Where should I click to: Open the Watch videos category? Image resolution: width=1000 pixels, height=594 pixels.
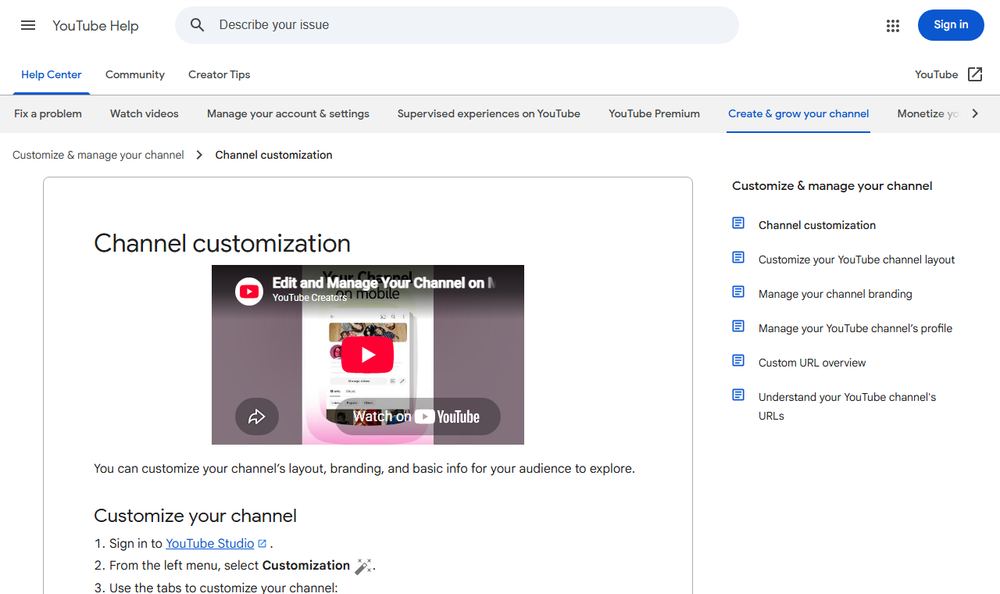[x=144, y=114]
